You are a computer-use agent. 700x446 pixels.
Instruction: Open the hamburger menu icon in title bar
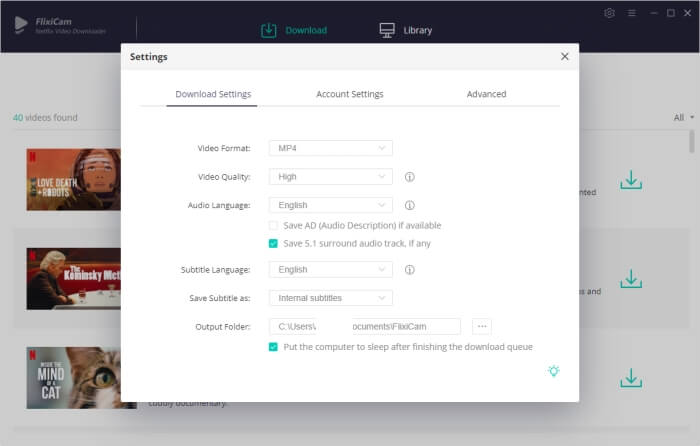pos(631,13)
